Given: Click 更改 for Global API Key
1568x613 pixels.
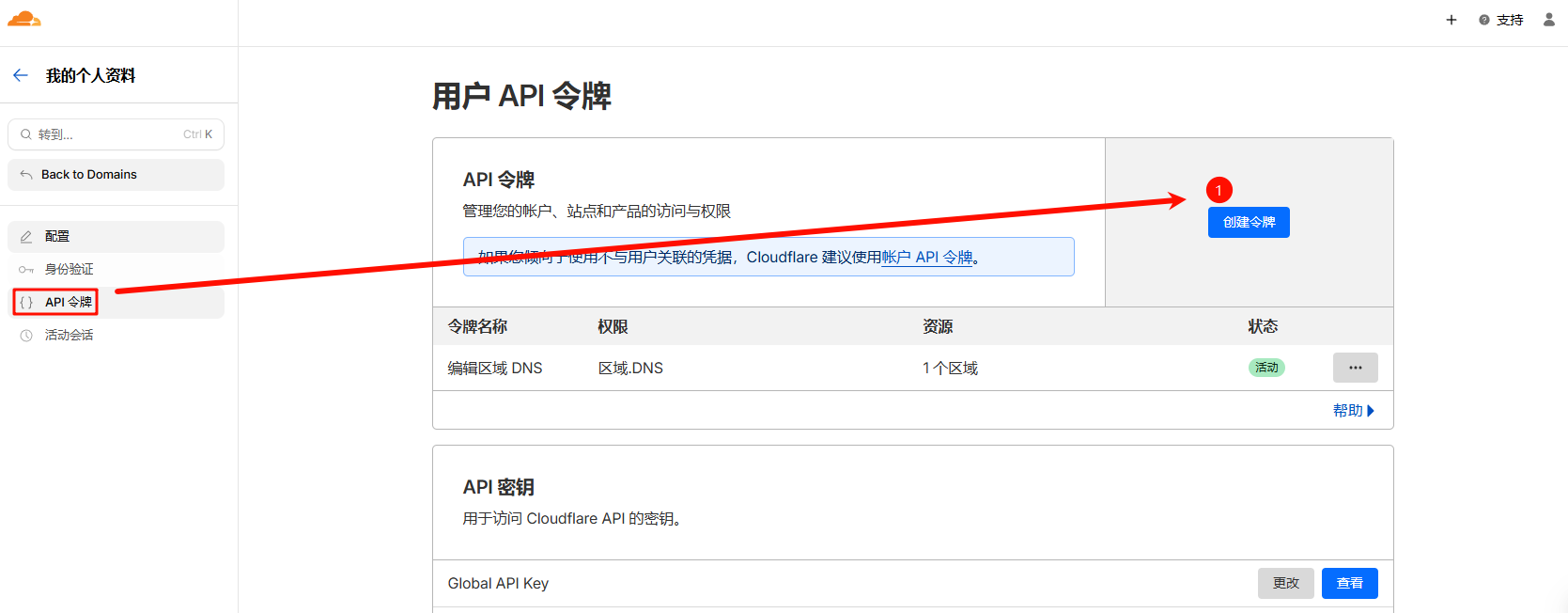Looking at the screenshot, I should (x=1285, y=583).
